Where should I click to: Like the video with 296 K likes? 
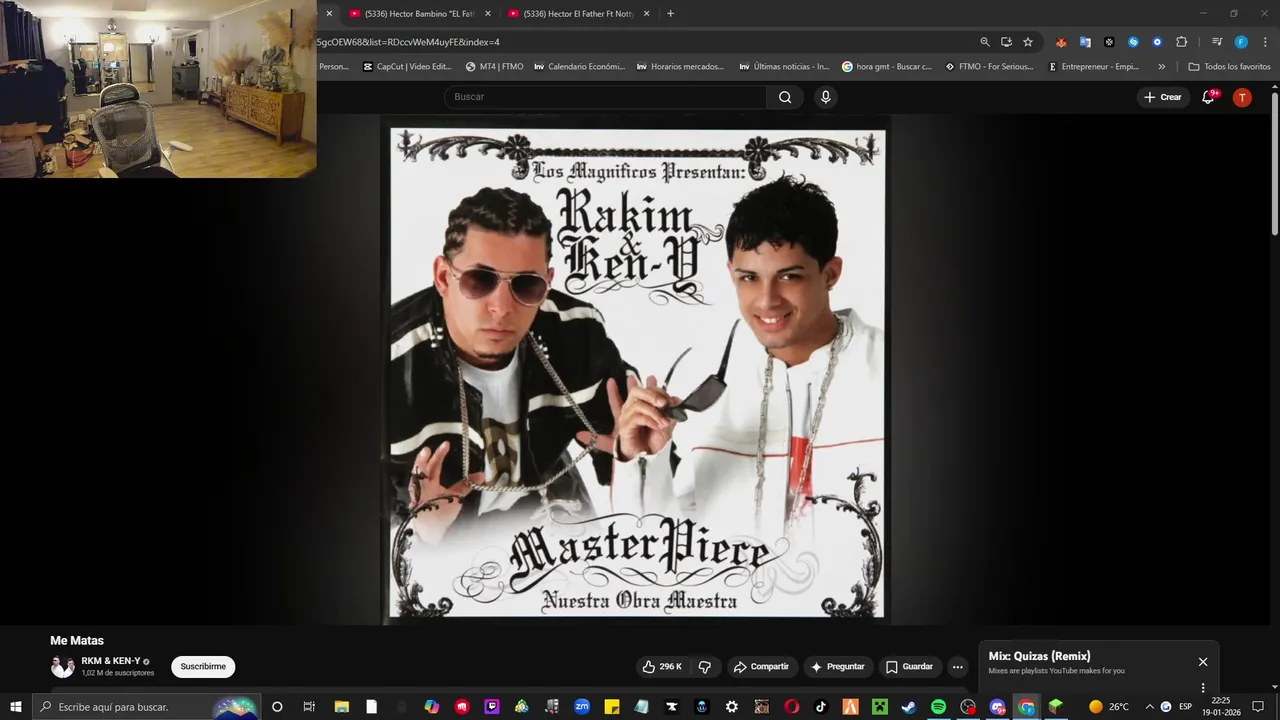tap(661, 667)
